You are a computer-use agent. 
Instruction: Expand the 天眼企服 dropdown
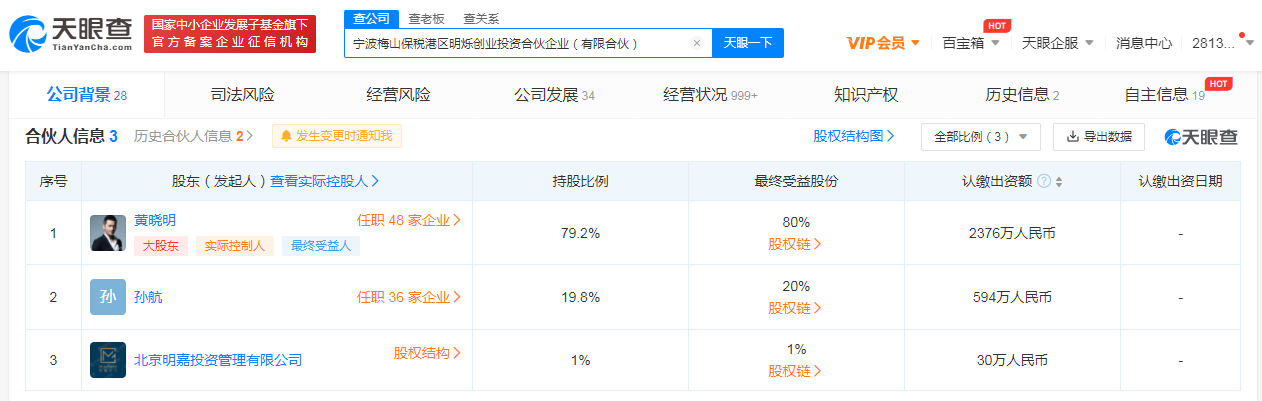point(1057,43)
